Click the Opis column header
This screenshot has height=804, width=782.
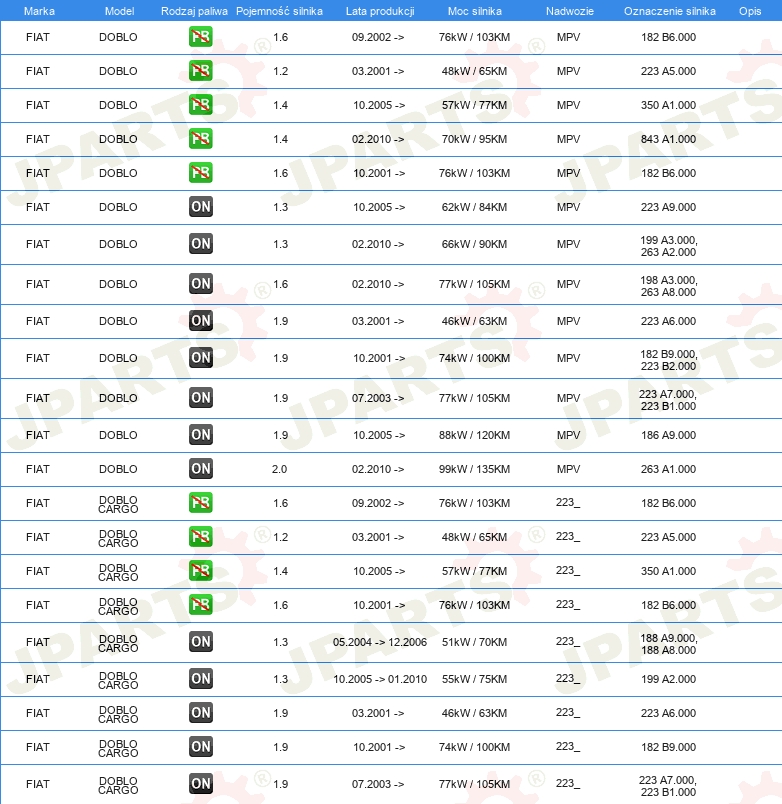point(750,11)
